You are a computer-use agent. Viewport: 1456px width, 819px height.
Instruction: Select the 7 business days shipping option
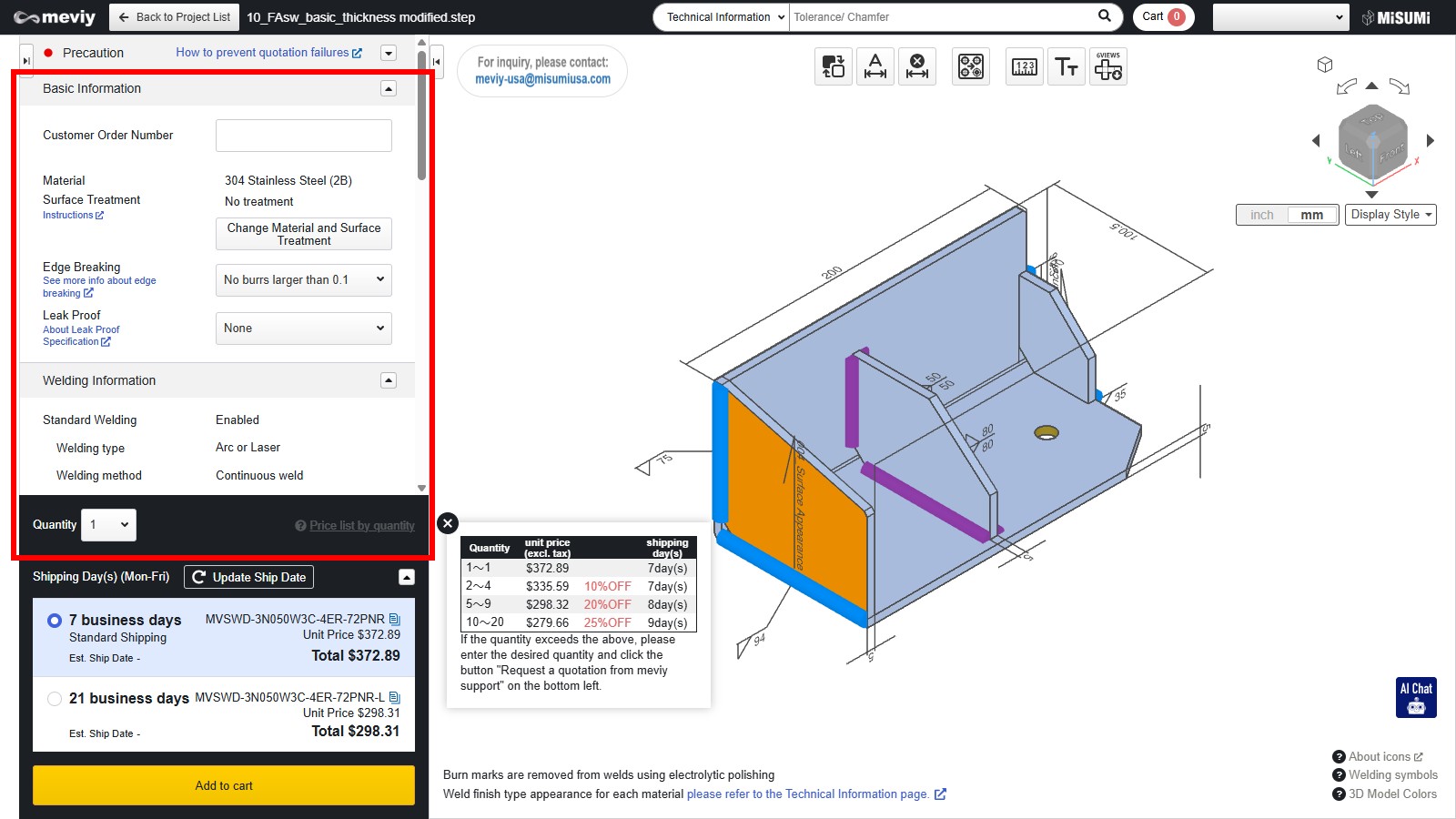[x=55, y=621]
